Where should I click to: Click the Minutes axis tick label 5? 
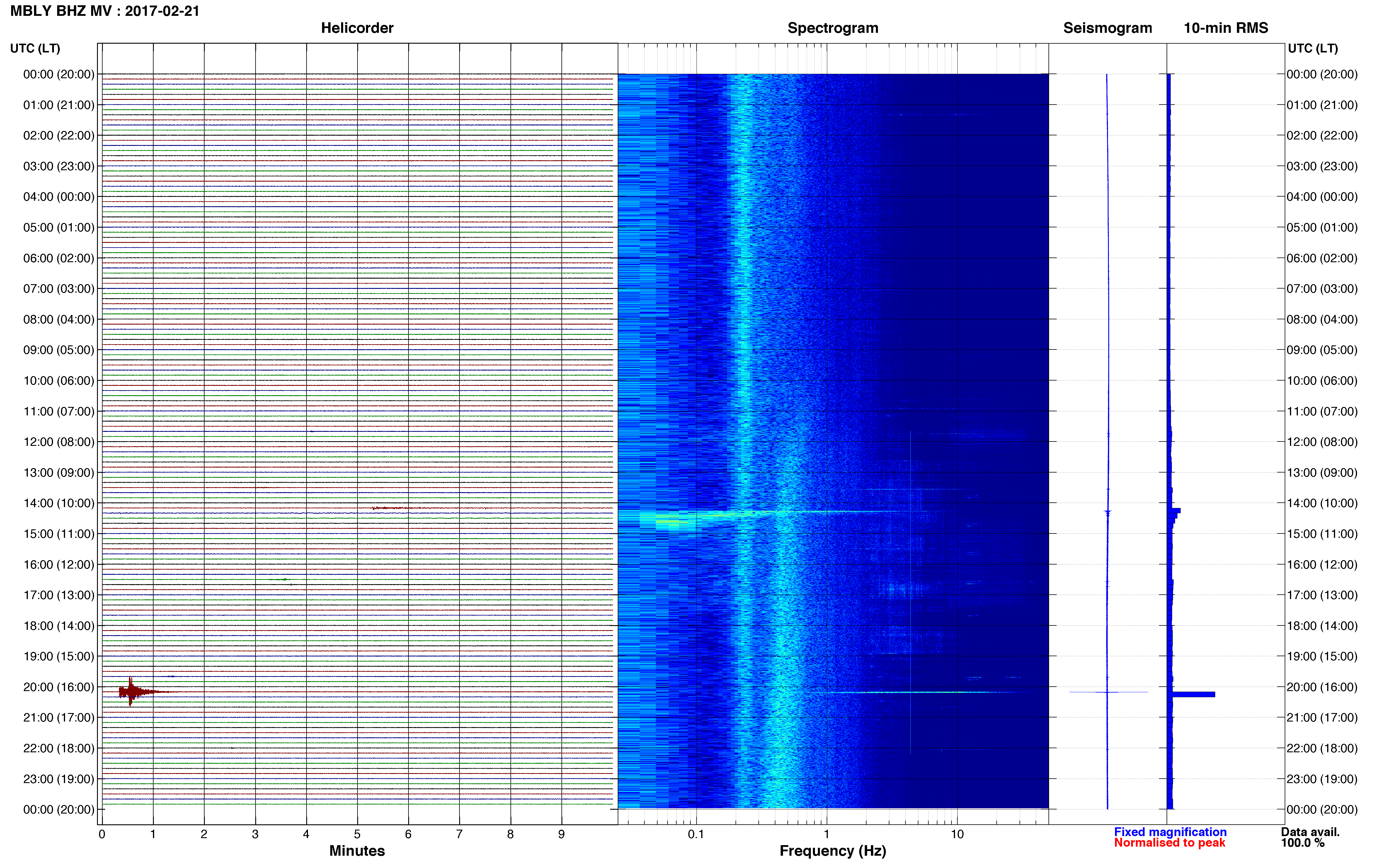tap(357, 834)
